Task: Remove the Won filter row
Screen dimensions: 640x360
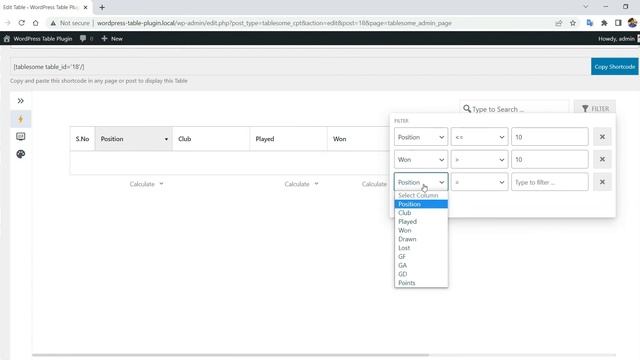Action: coord(602,159)
